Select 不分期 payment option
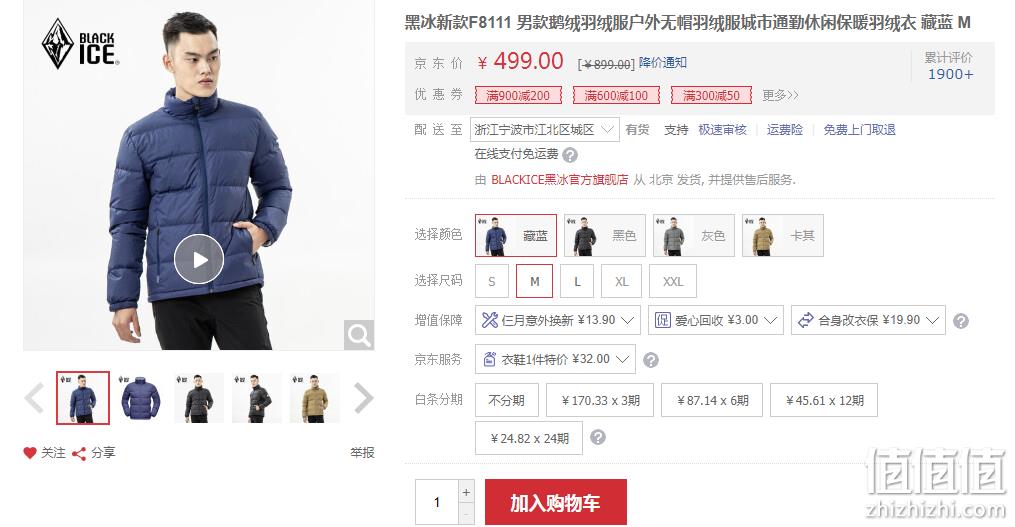The height and width of the screenshot is (527, 1015). click(x=507, y=400)
